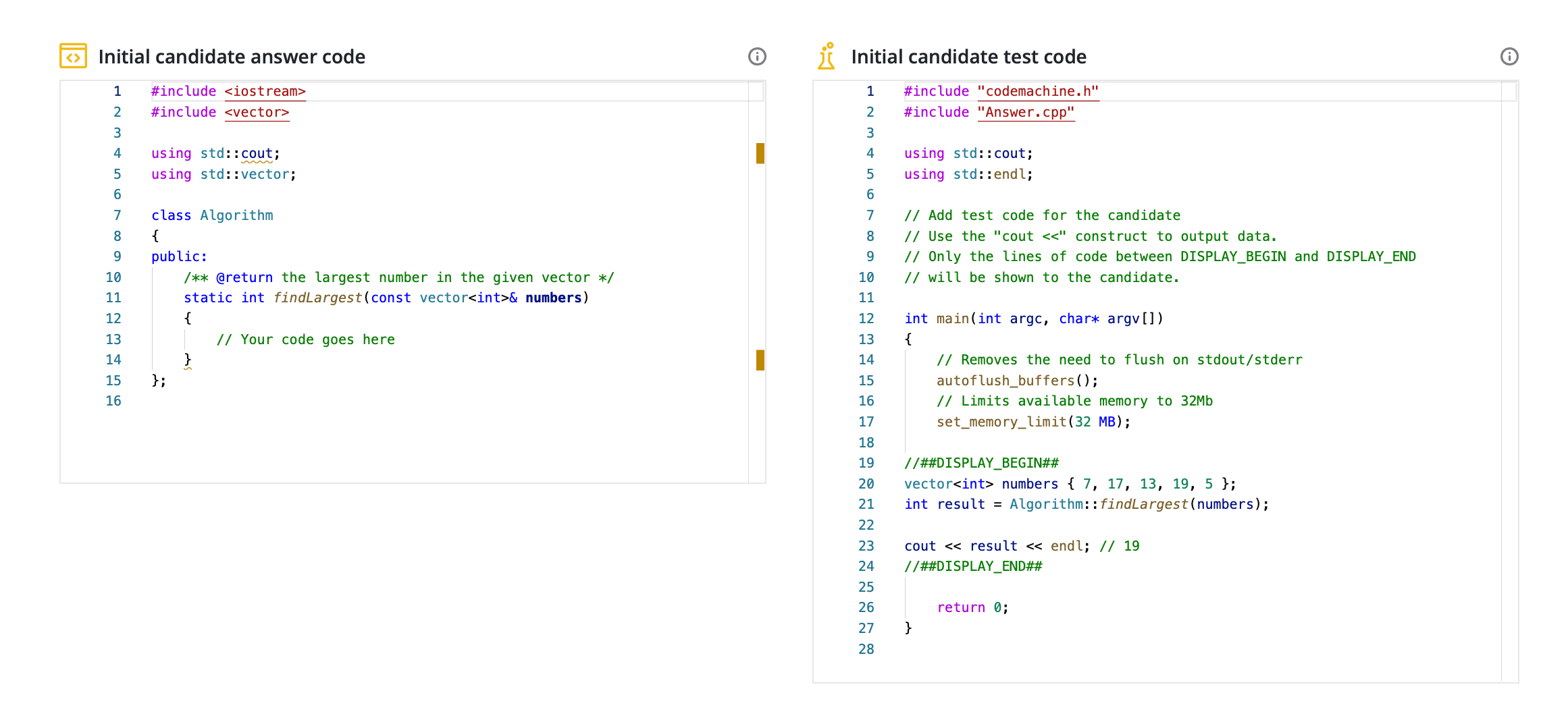
Task: Click the underlined <iostream> include in answer code
Action: 265,91
